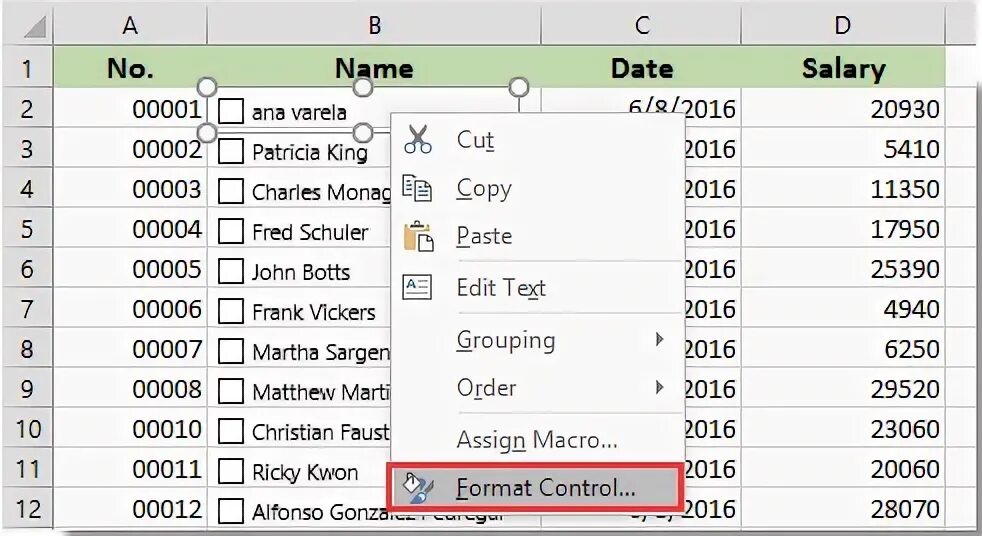Select the Edit Text menu entry
The image size is (982, 536).
[x=501, y=288]
